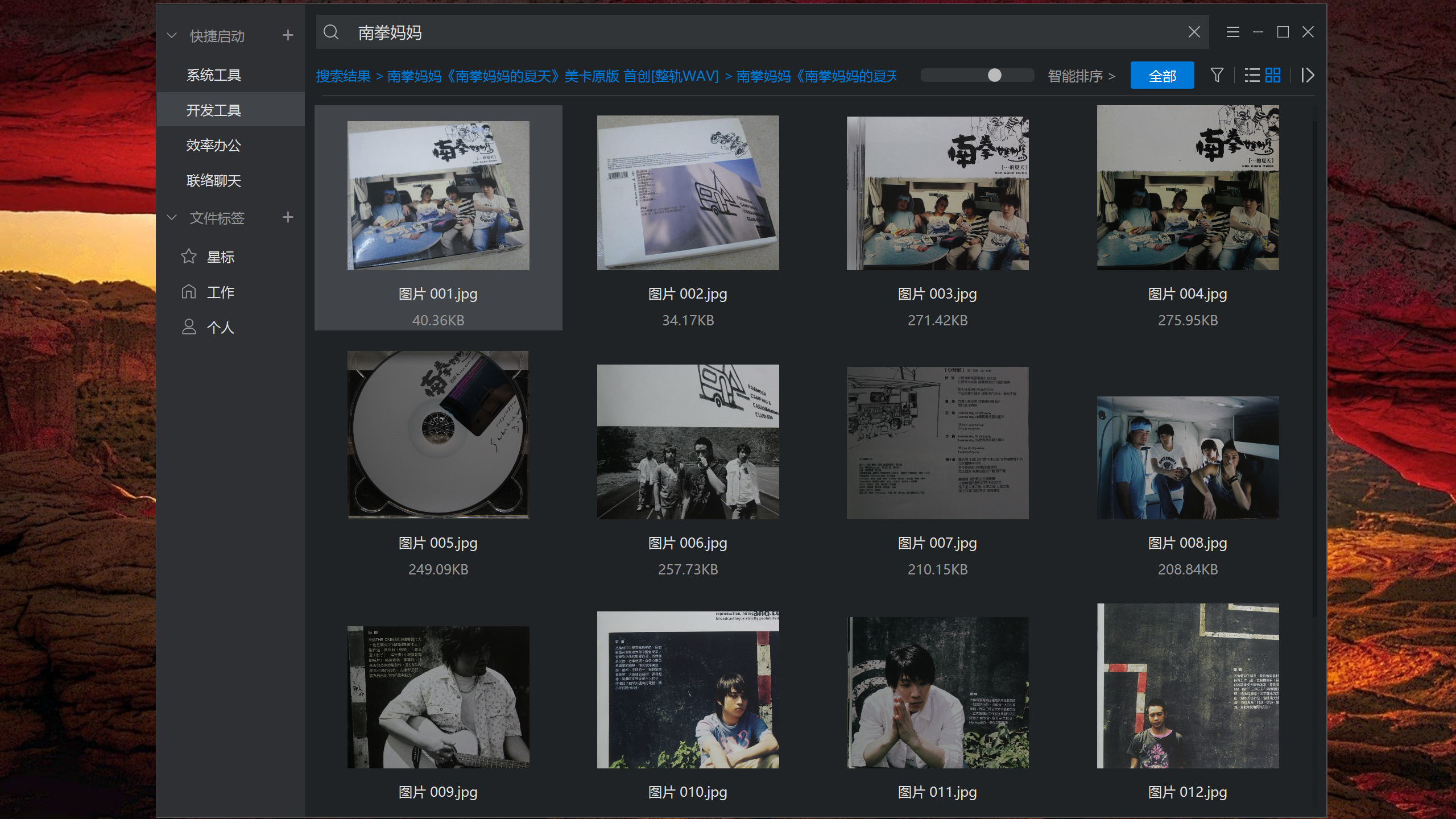Open the system tools category
The image size is (1456, 819).
(x=214, y=75)
